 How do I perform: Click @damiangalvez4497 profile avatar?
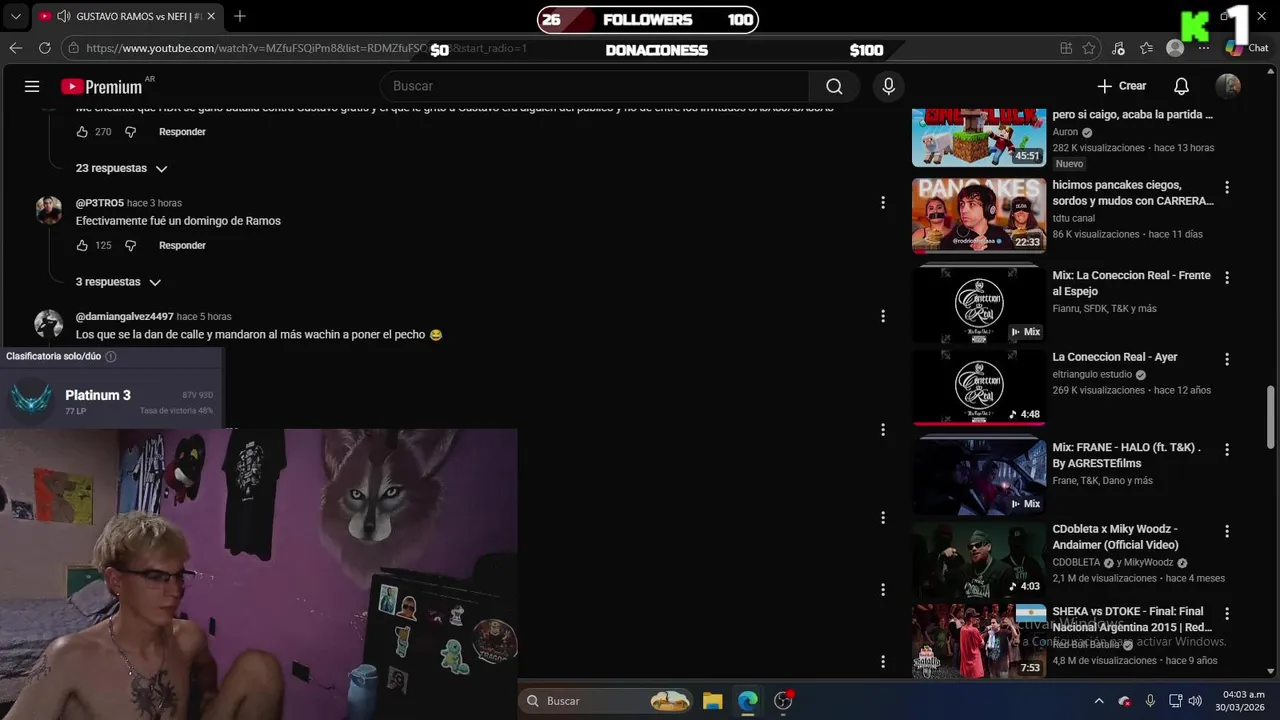[49, 323]
